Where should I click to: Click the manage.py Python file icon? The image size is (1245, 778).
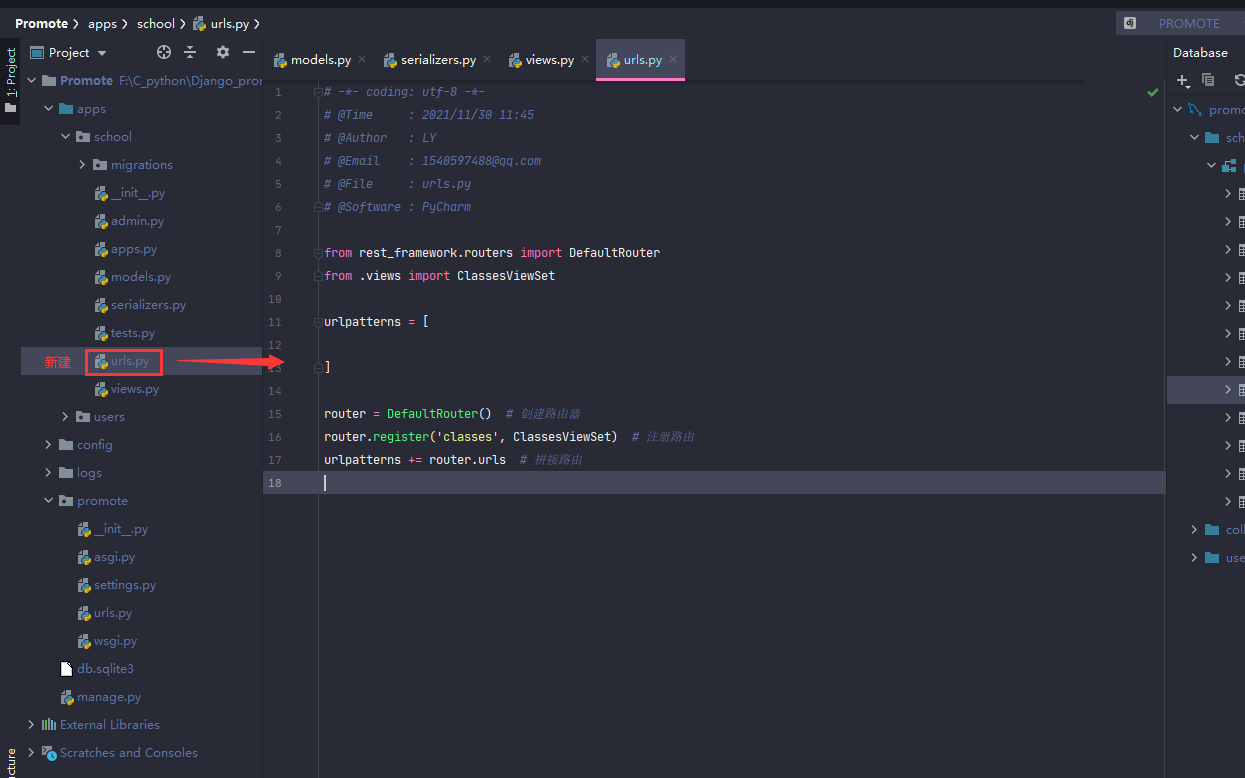pos(67,697)
